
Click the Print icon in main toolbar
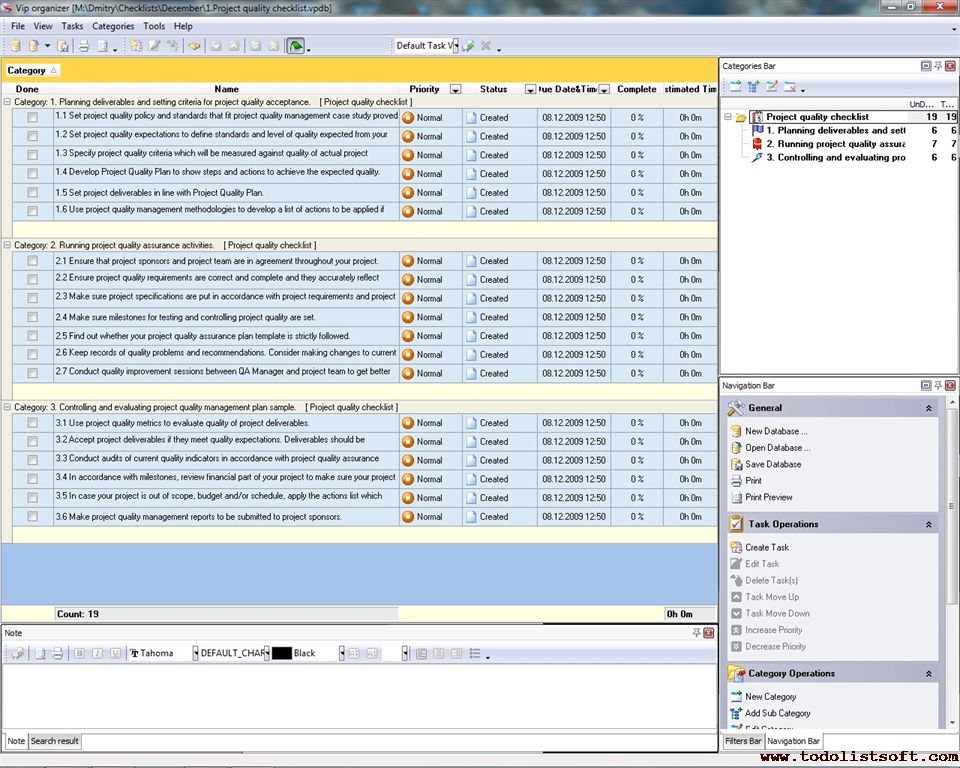click(x=84, y=46)
